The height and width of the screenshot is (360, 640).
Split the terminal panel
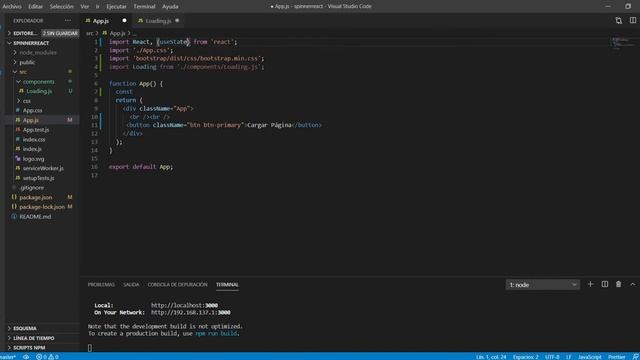[604, 284]
